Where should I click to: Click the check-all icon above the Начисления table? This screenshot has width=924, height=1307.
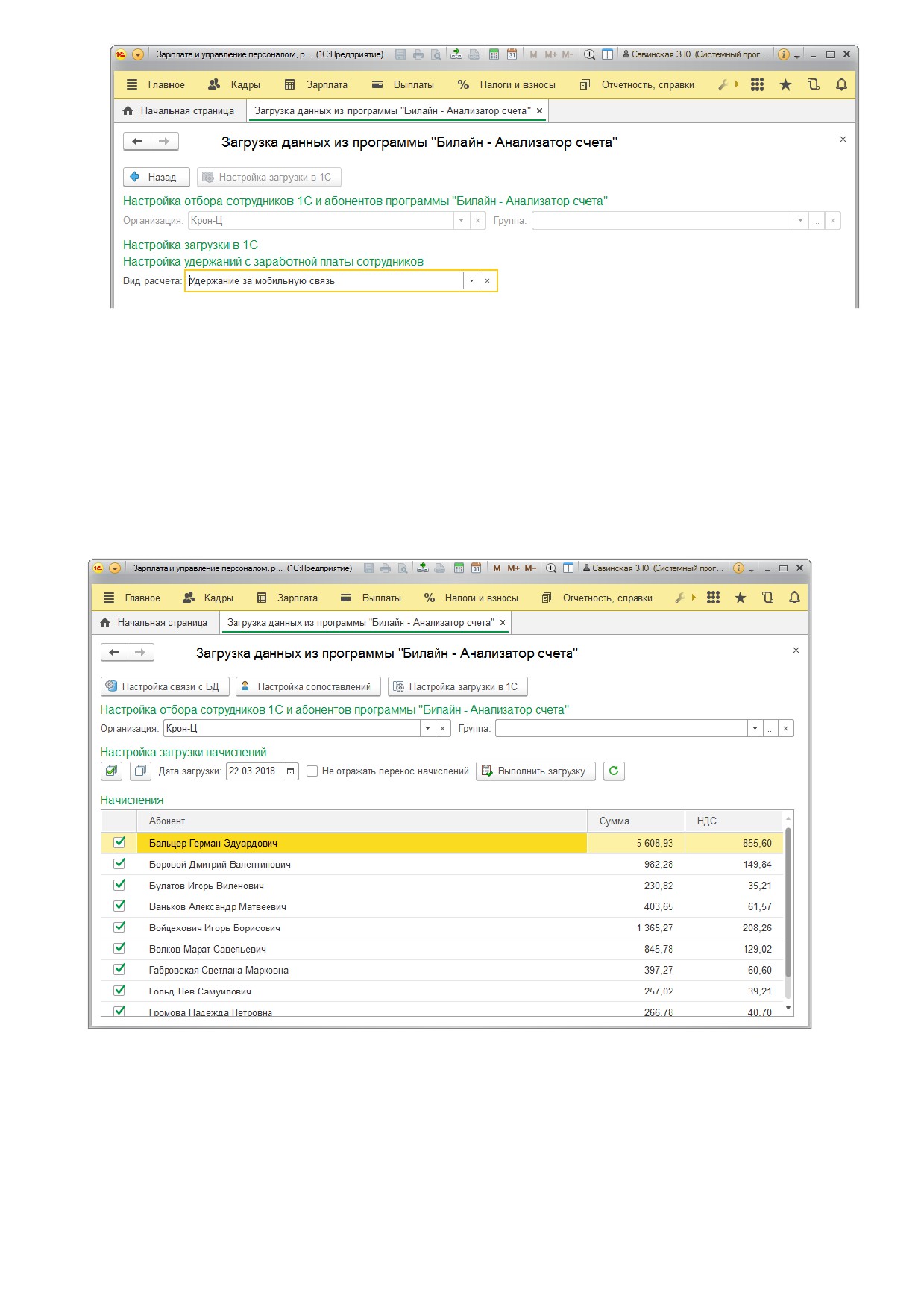click(x=111, y=771)
